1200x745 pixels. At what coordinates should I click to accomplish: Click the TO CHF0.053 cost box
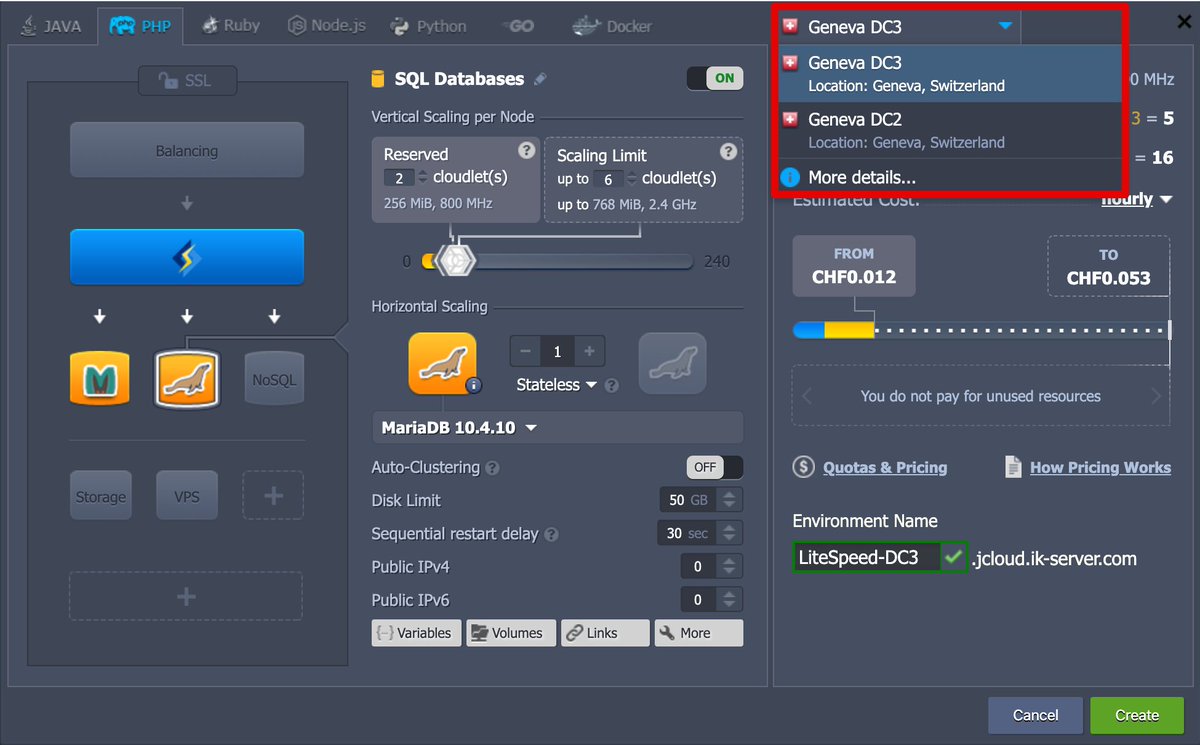coord(1109,266)
